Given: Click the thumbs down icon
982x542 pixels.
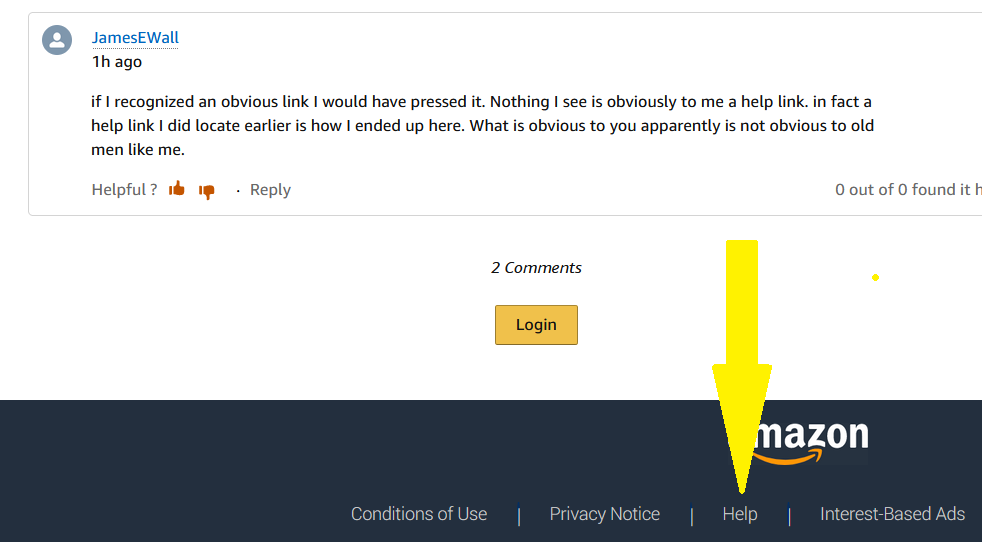Looking at the screenshot, I should tap(207, 191).
